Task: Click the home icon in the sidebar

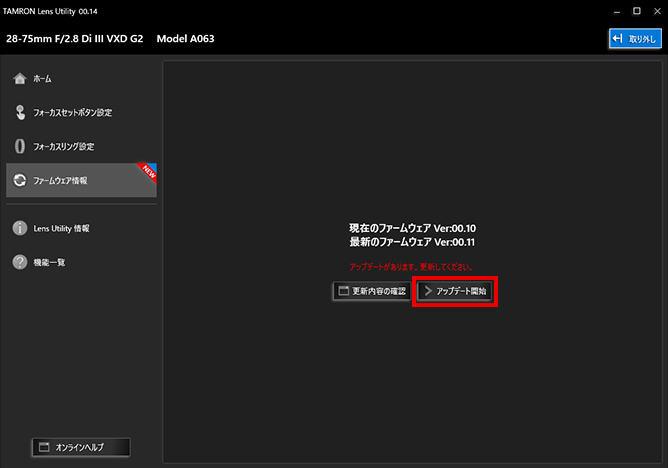Action: (x=20, y=78)
